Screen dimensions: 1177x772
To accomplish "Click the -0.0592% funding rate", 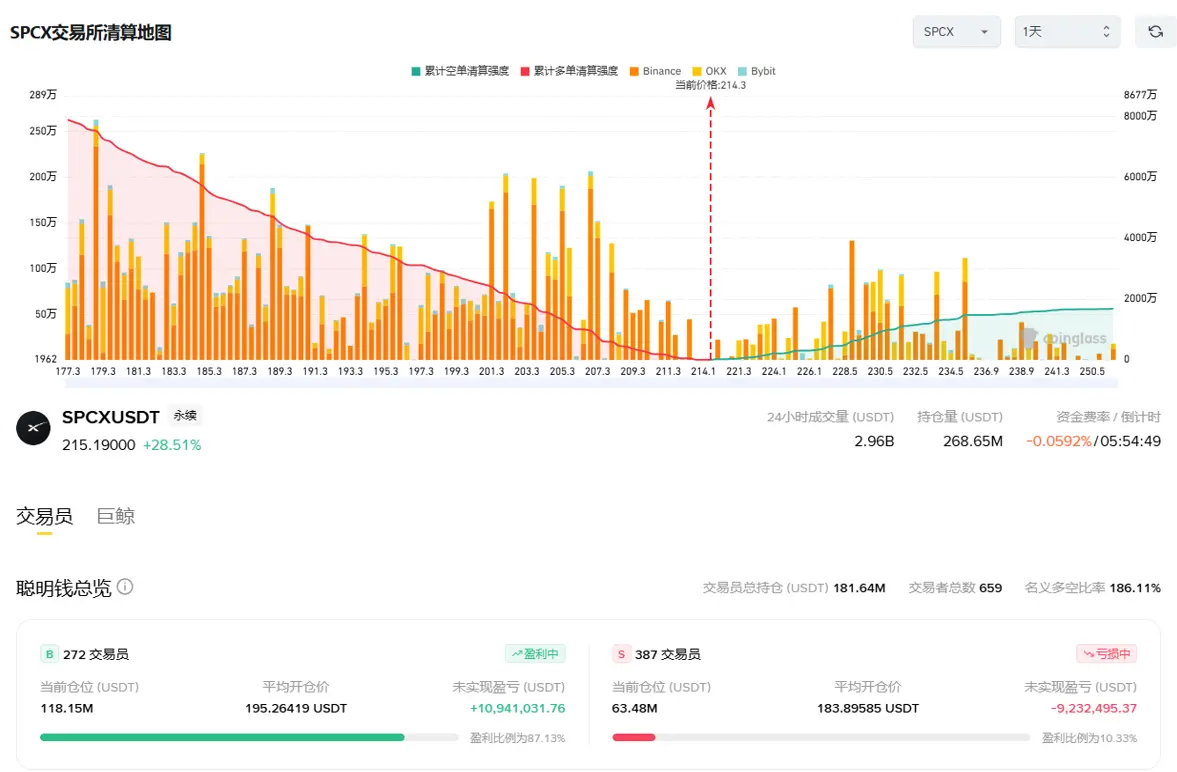I will pyautogui.click(x=1058, y=441).
